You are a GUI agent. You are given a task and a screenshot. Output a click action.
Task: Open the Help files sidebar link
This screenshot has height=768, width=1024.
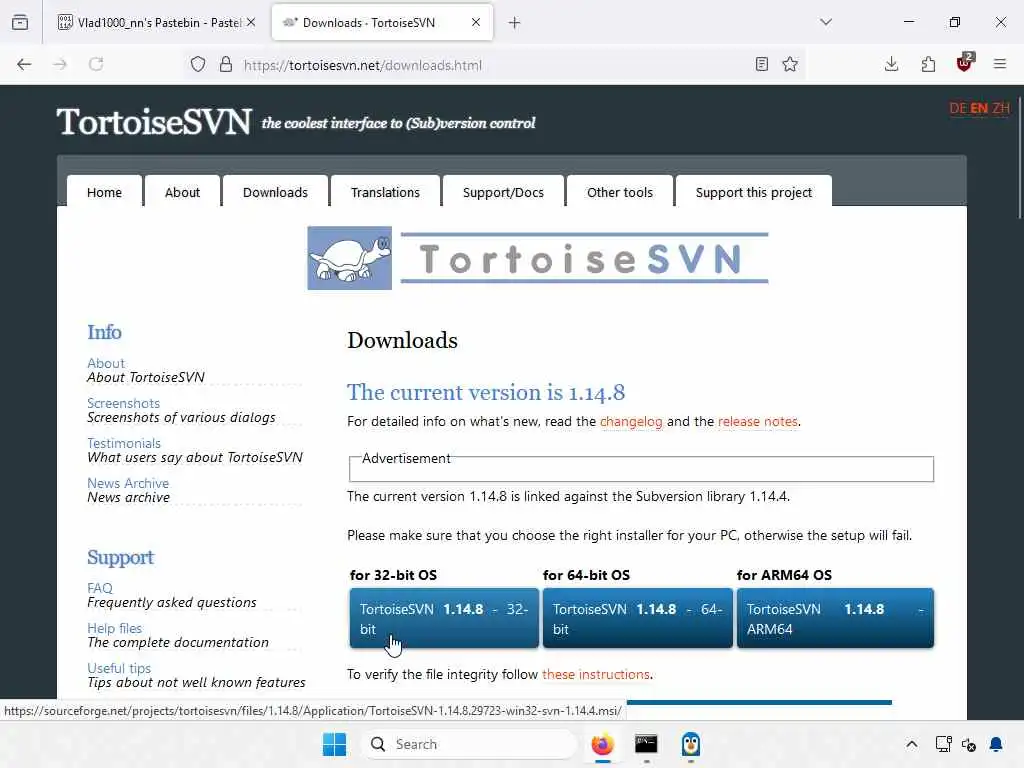(114, 628)
